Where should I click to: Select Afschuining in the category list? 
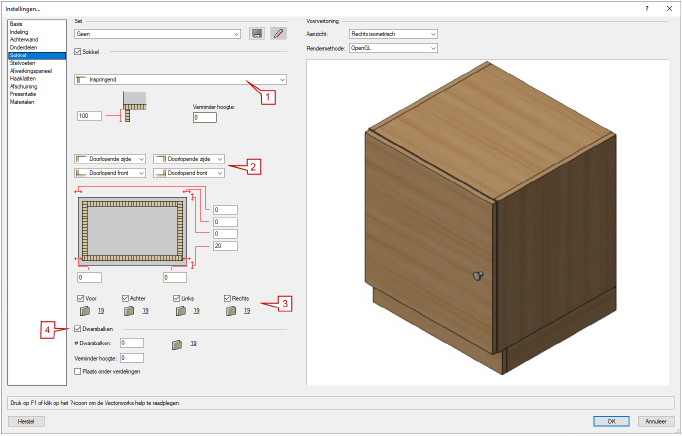point(37,87)
